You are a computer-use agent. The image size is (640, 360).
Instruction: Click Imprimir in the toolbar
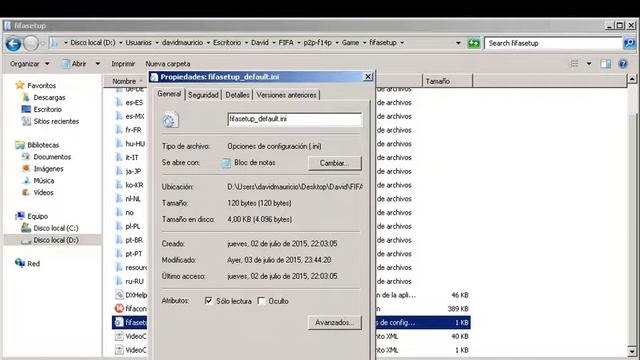(x=123, y=64)
